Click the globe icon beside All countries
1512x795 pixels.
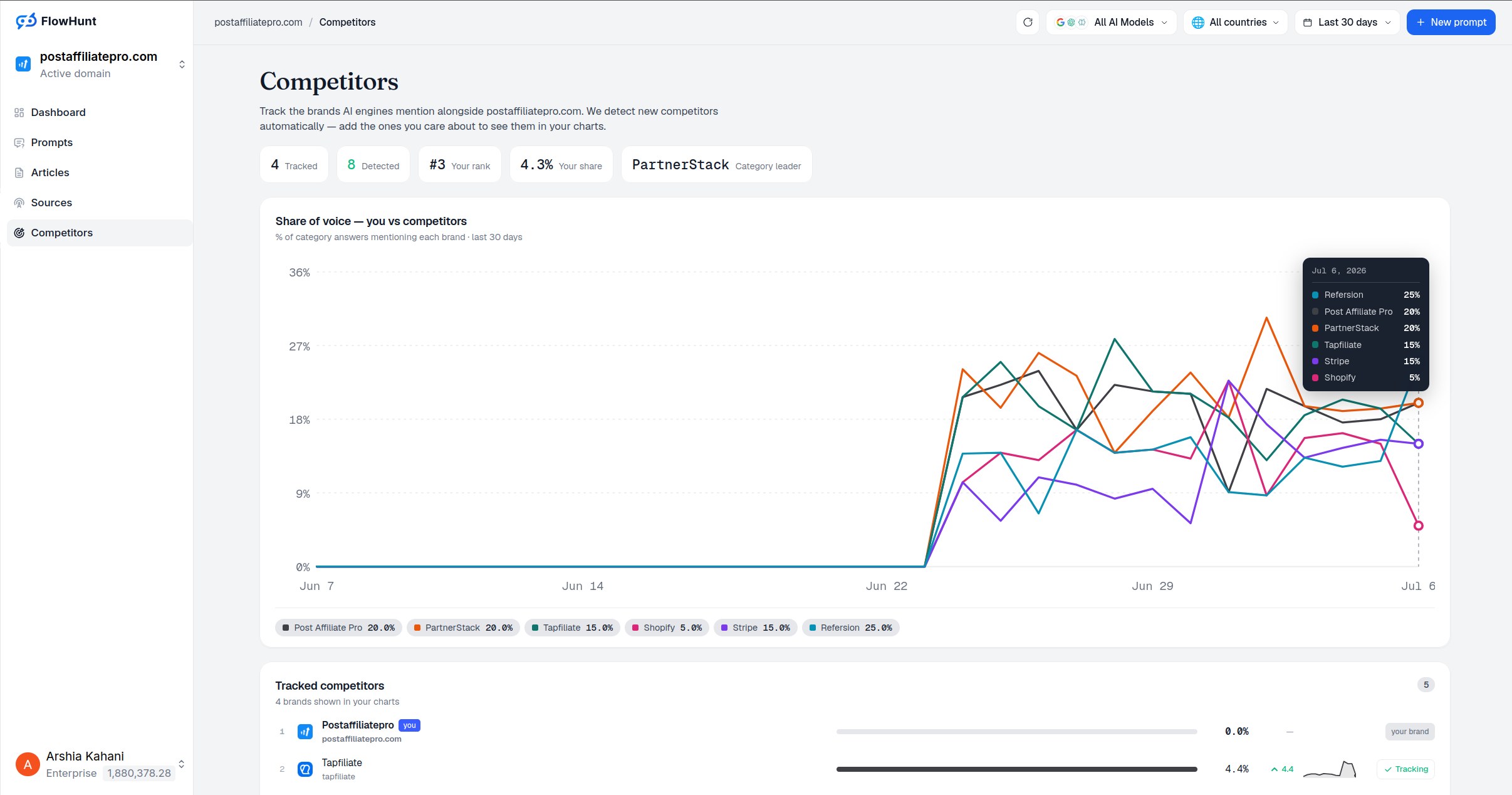coord(1197,22)
